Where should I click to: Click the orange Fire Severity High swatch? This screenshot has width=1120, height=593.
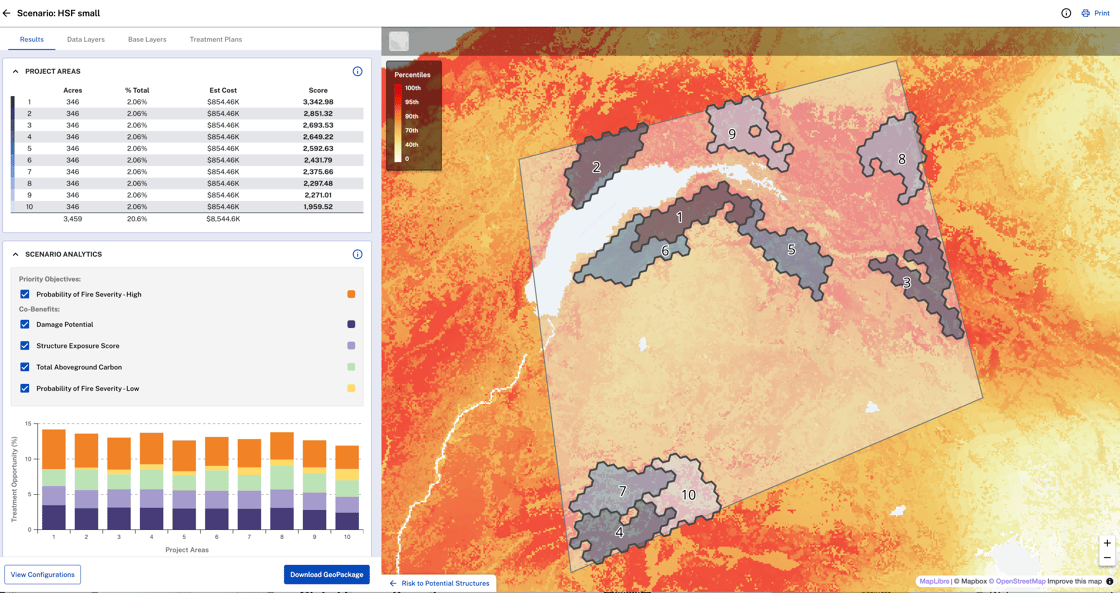click(351, 294)
